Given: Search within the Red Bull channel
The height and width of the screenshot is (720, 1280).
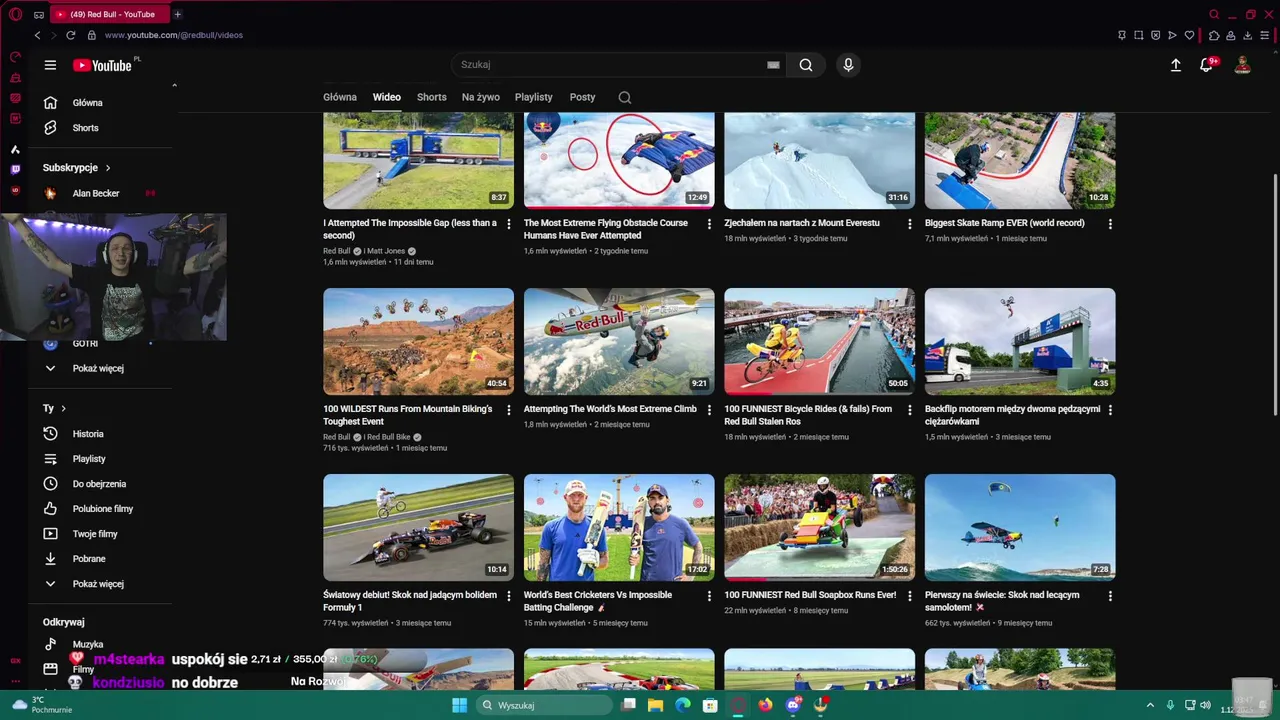Looking at the screenshot, I should point(625,97).
